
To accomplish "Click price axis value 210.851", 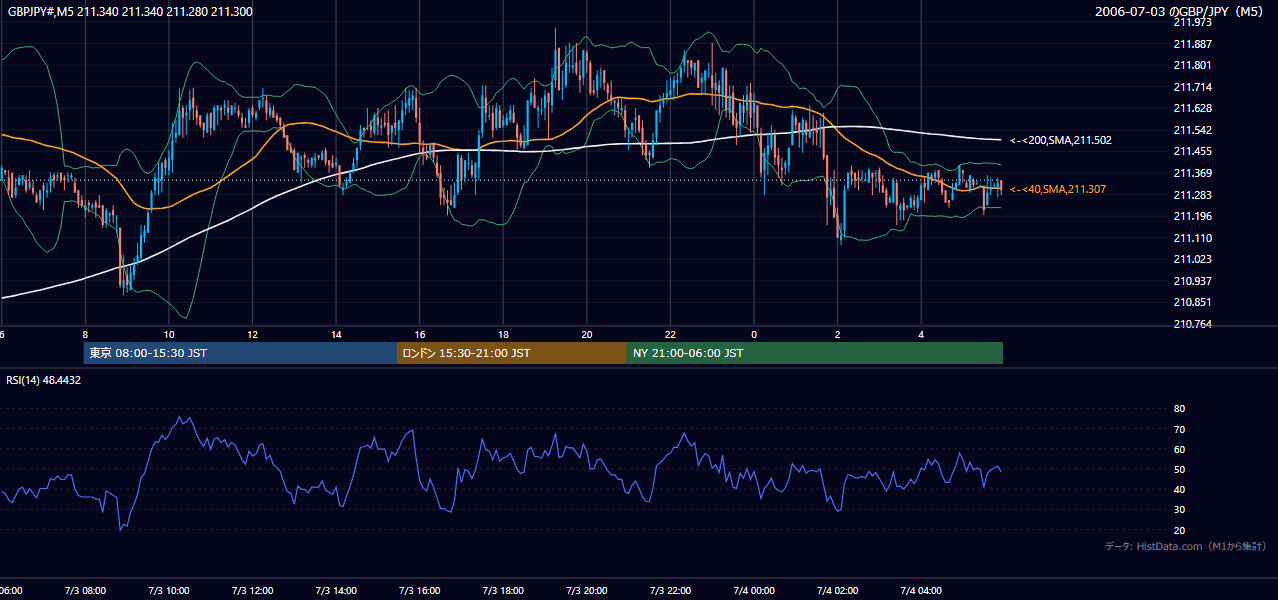I will tap(1191, 302).
